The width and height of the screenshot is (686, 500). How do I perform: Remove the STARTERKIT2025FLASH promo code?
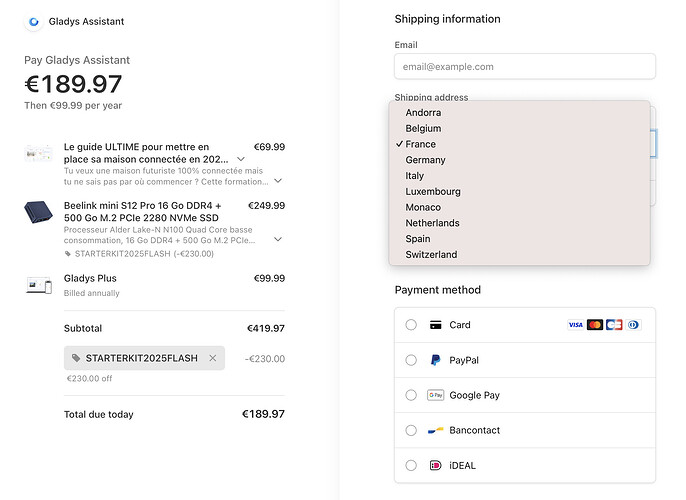212,358
